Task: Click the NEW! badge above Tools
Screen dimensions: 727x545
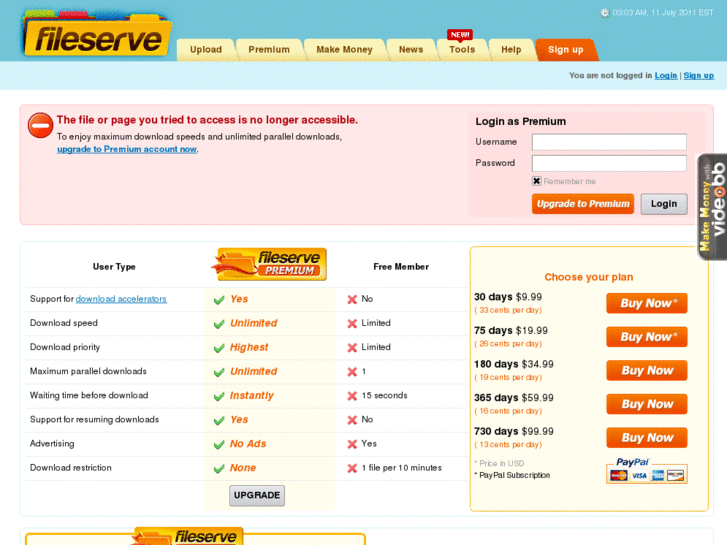Action: (x=460, y=35)
